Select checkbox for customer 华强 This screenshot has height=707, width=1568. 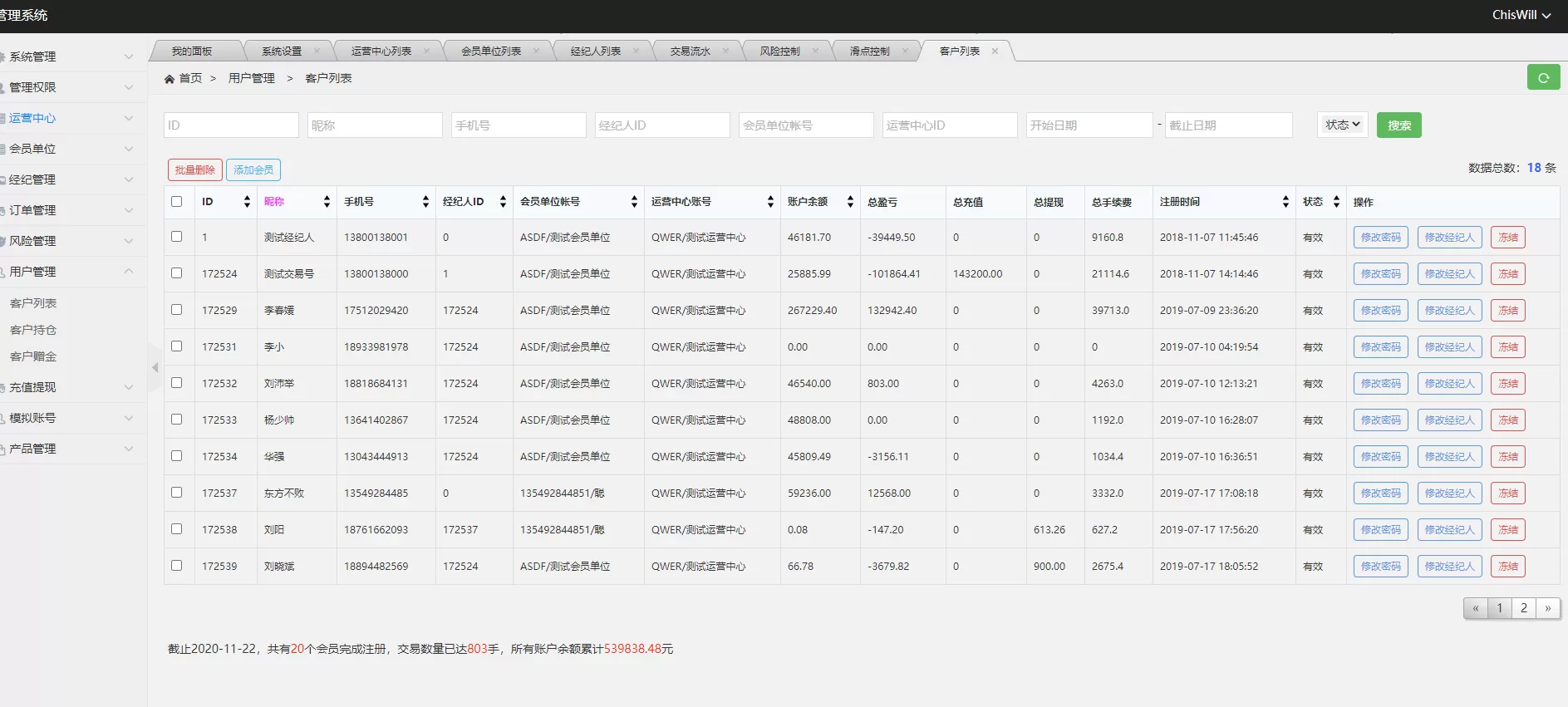click(x=176, y=456)
